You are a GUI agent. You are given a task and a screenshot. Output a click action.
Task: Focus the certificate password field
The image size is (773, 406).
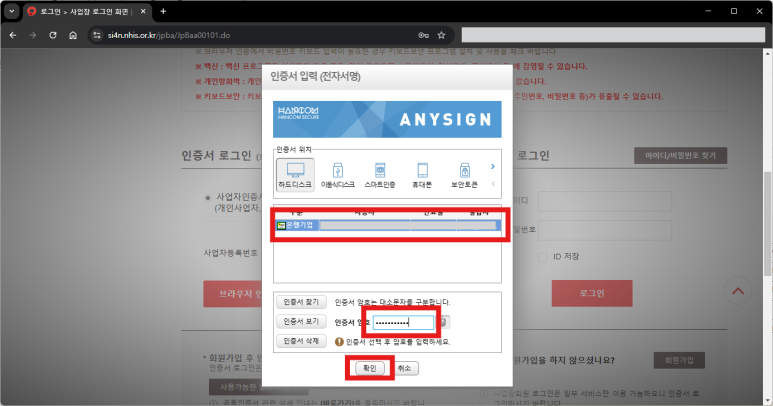coord(403,323)
